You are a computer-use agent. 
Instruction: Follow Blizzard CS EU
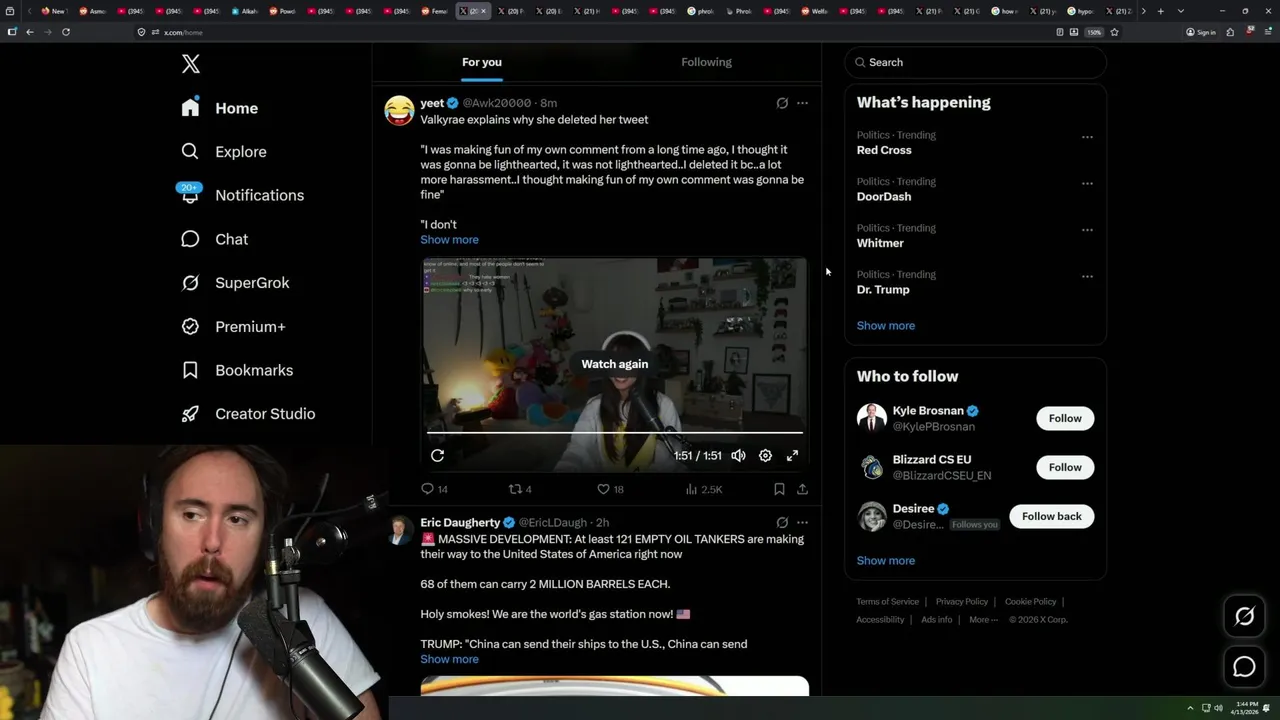click(1065, 467)
